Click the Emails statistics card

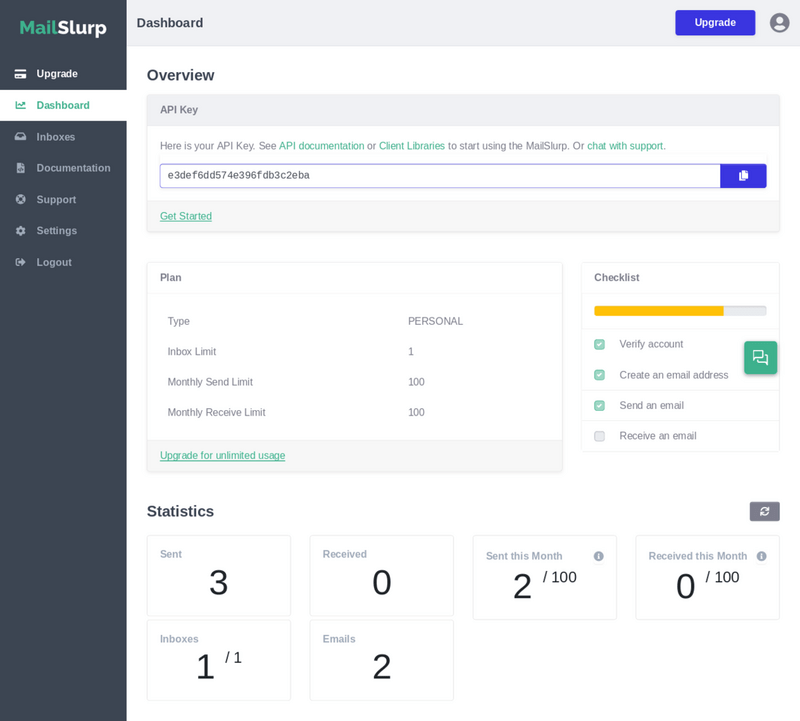pos(382,660)
